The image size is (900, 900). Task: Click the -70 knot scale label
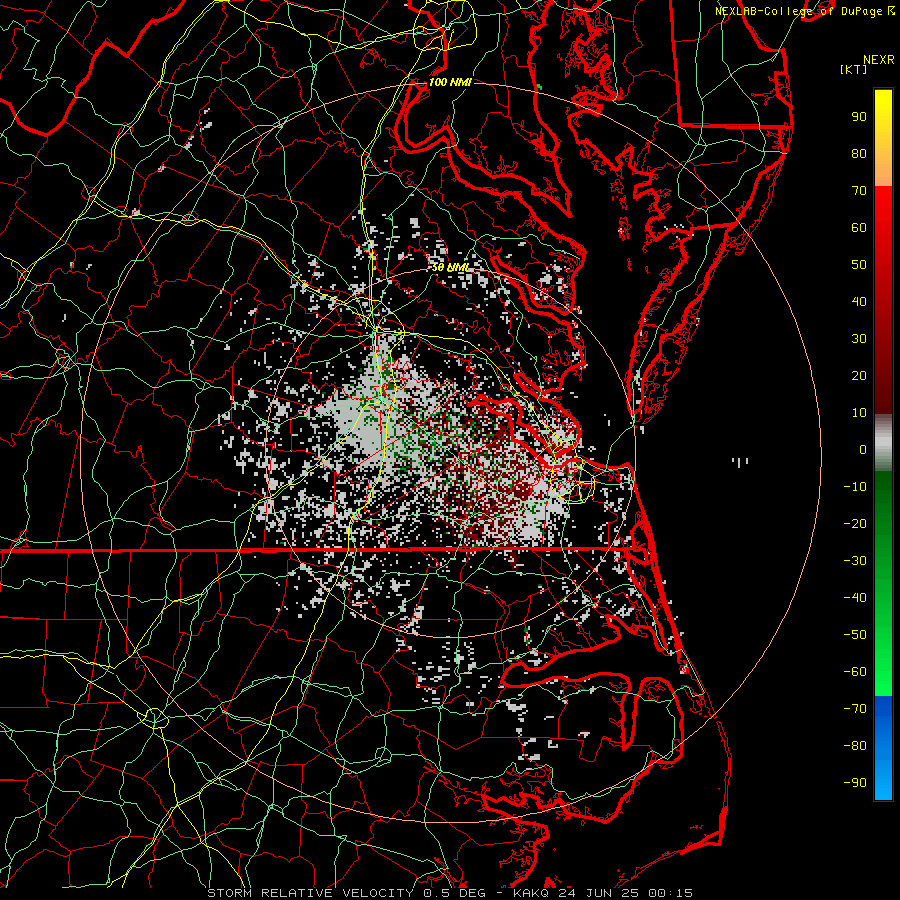click(855, 708)
